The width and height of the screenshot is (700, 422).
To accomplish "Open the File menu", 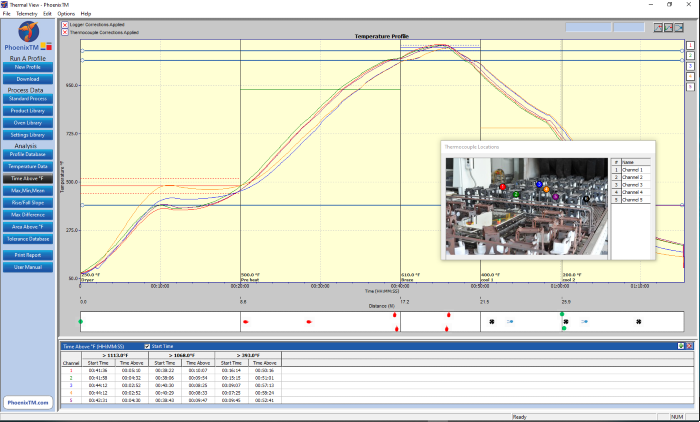I will [x=6, y=14].
